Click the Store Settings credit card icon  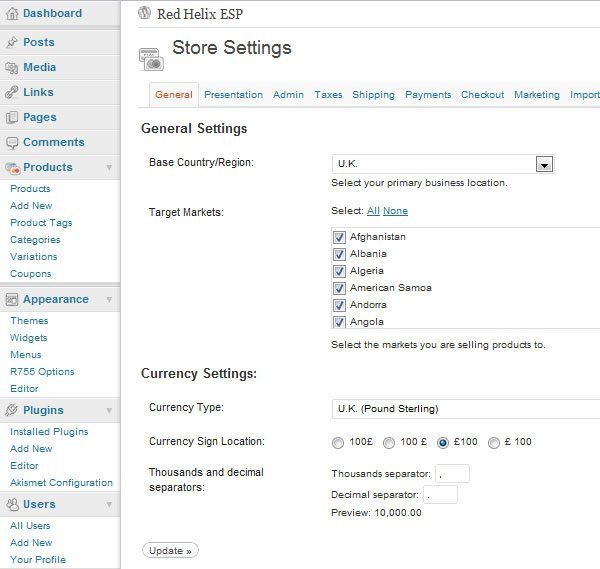[x=151, y=59]
